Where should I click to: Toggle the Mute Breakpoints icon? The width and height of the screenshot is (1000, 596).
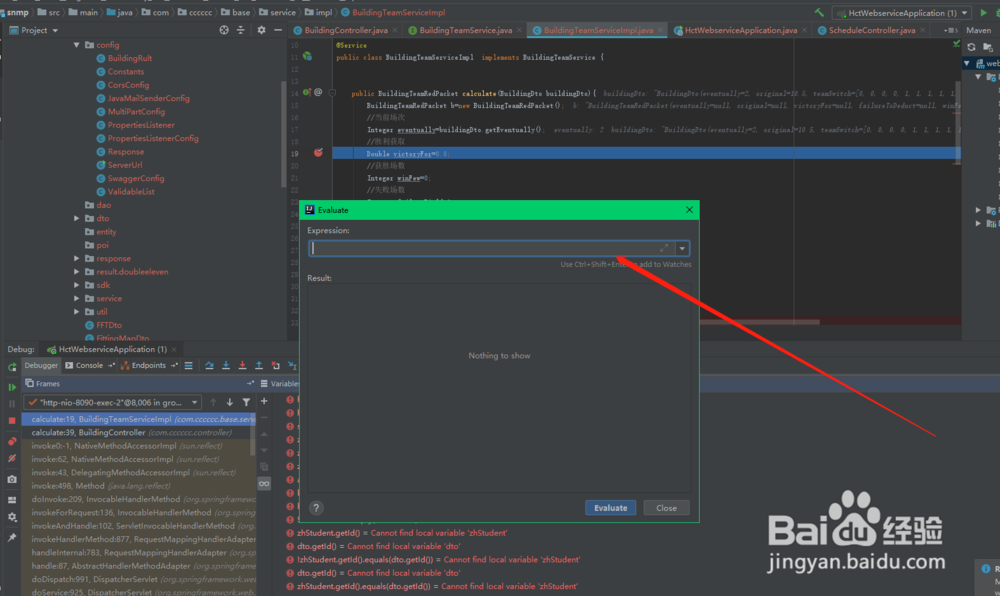(x=12, y=458)
